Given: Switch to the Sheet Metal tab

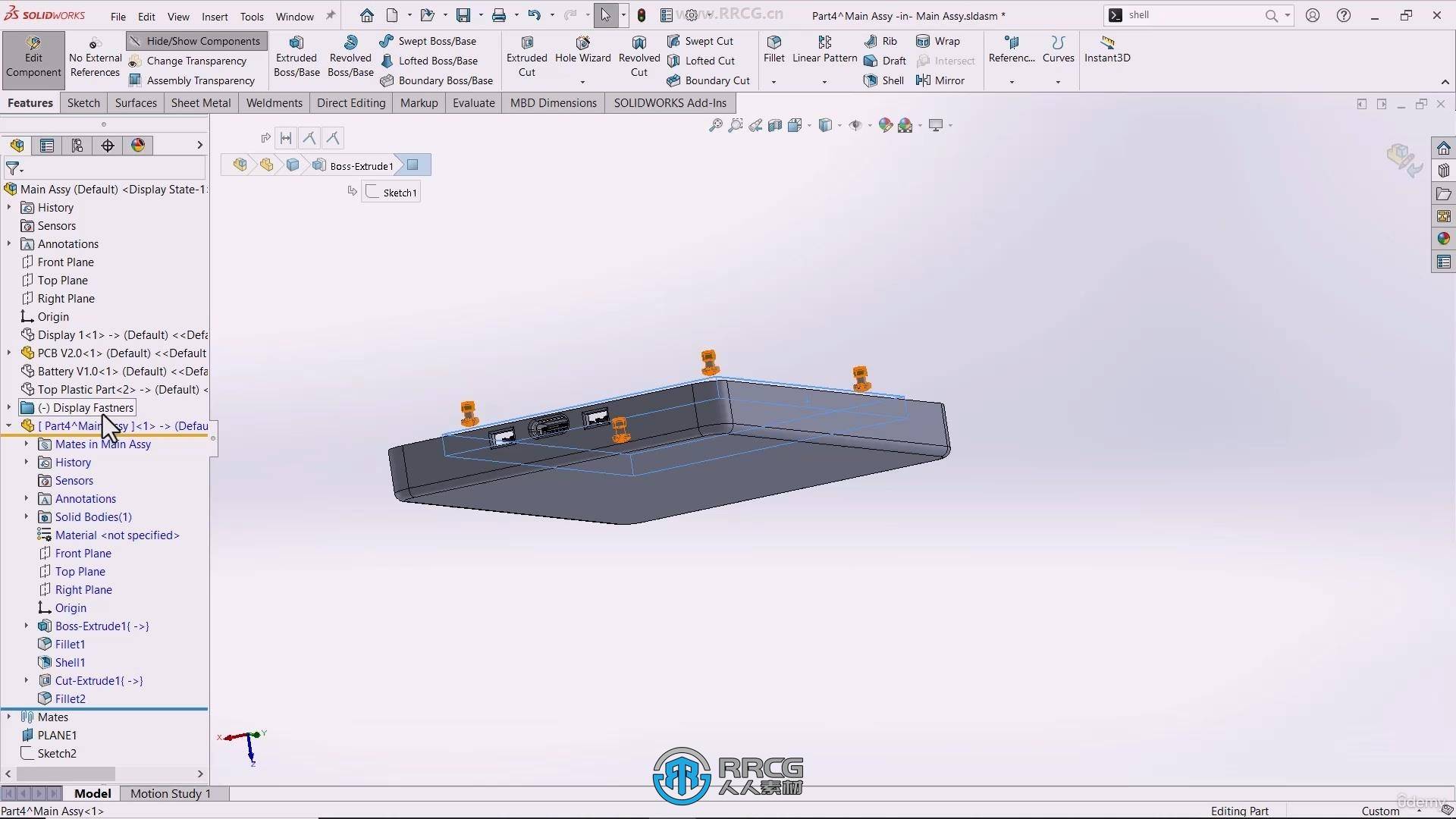Looking at the screenshot, I should [201, 103].
